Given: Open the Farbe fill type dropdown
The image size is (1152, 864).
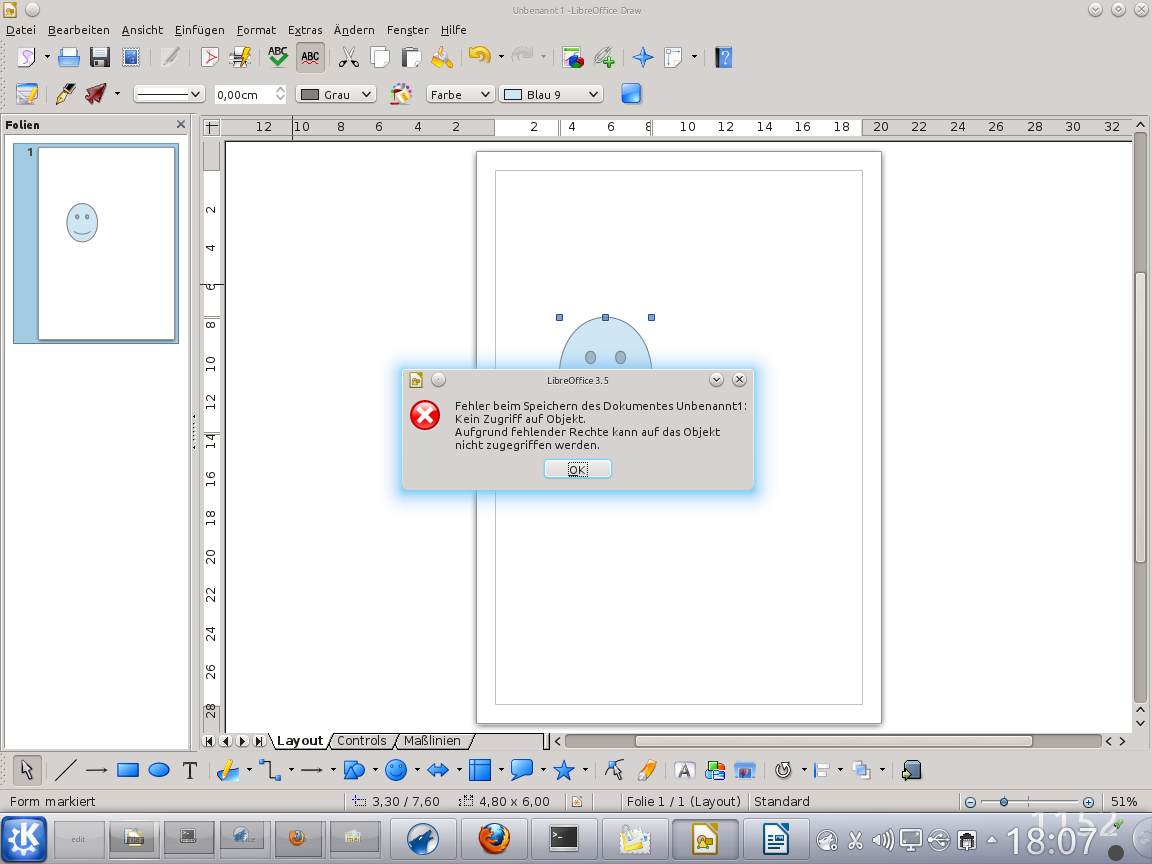Looking at the screenshot, I should point(460,94).
